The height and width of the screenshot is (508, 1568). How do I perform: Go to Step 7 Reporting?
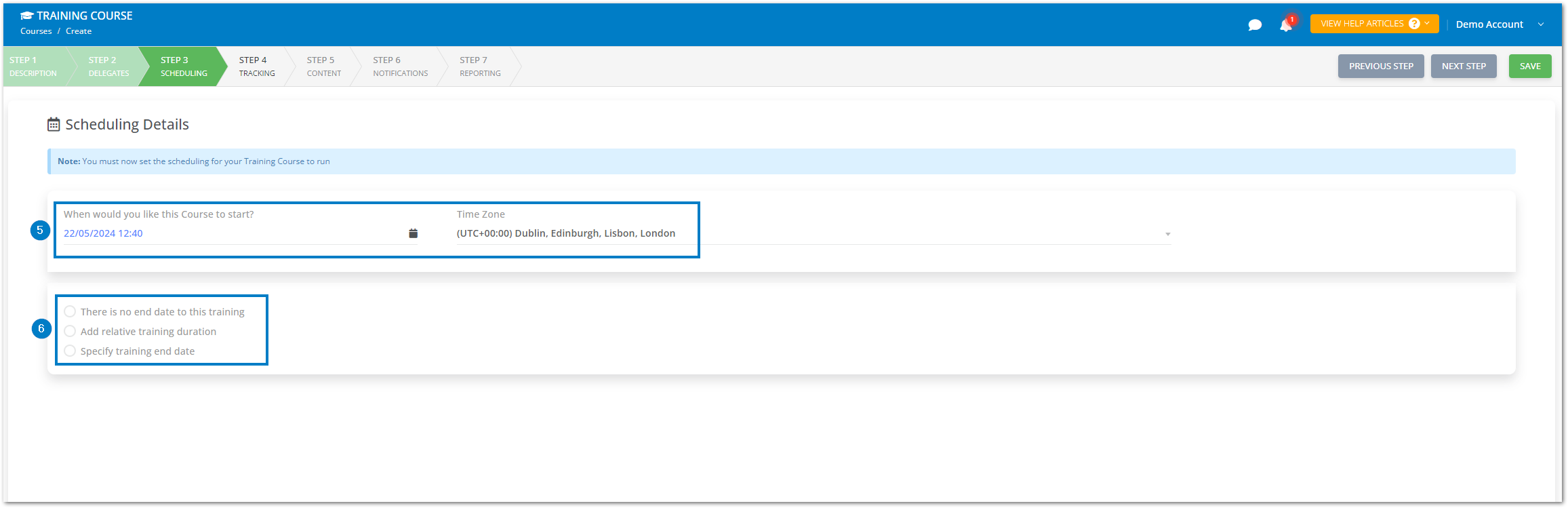coord(480,66)
